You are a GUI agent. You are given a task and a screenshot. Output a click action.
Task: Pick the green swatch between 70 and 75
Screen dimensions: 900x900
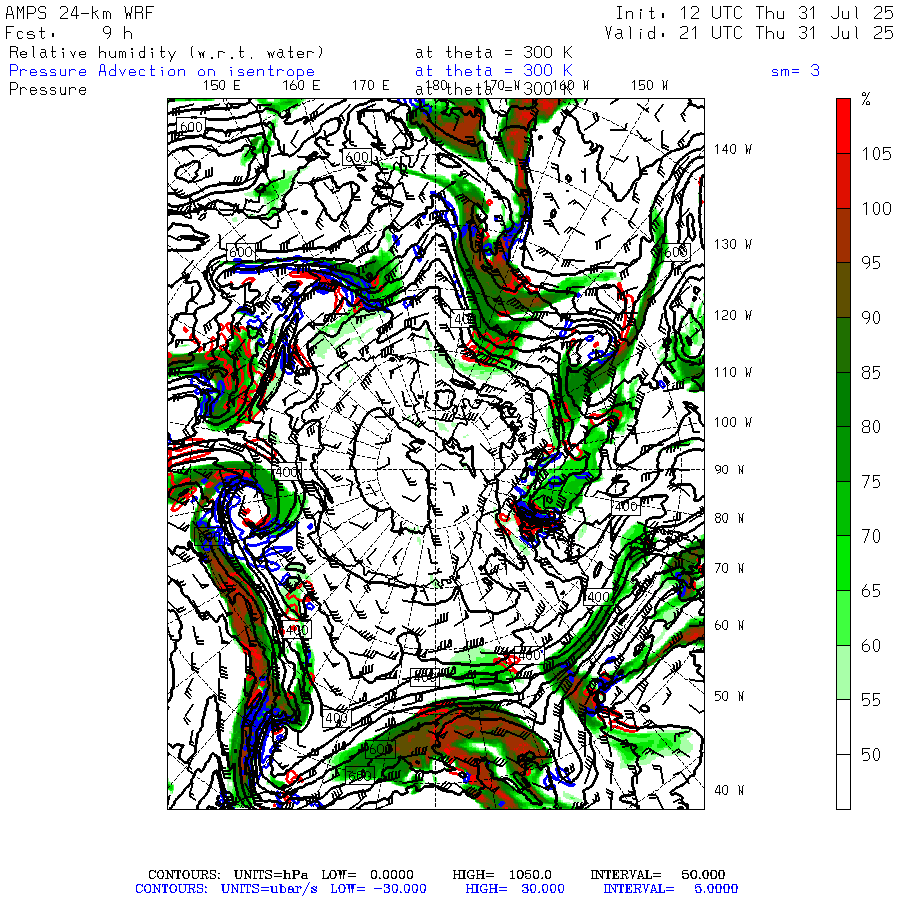click(x=843, y=509)
